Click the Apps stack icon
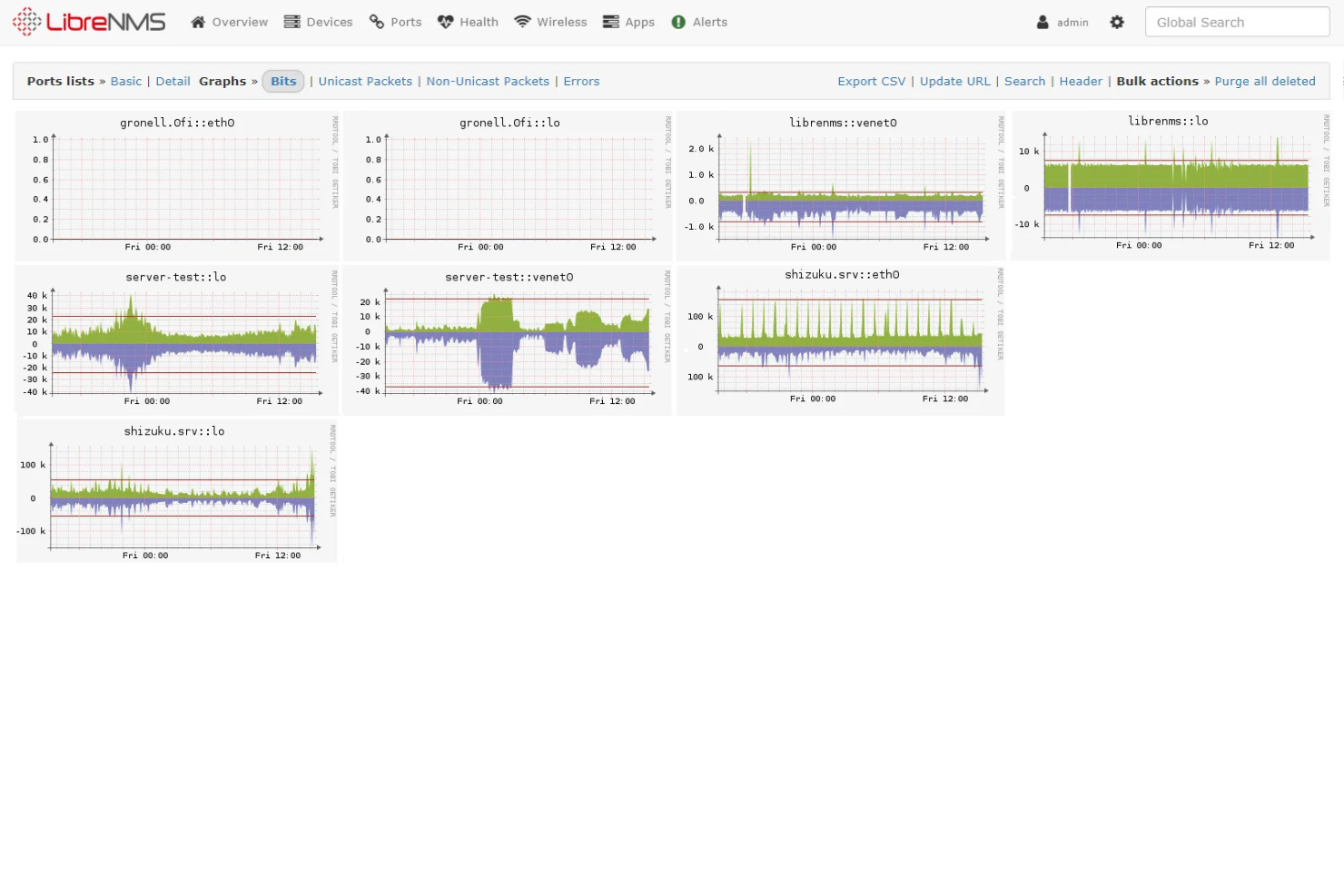 pos(611,22)
